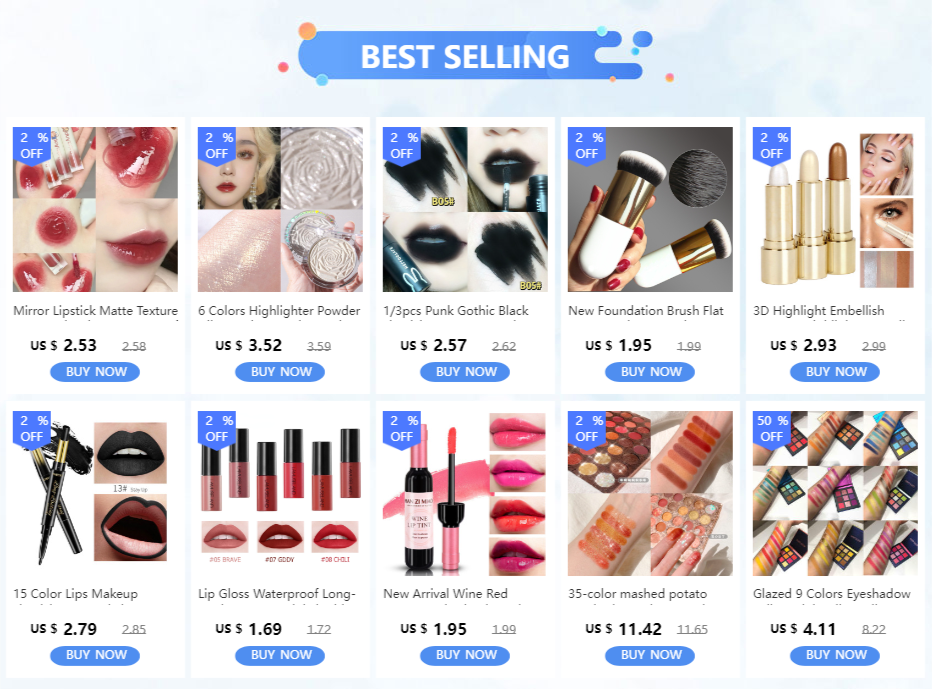932x689 pixels.
Task: View the 35-color mashed potato palette photo
Action: point(650,493)
